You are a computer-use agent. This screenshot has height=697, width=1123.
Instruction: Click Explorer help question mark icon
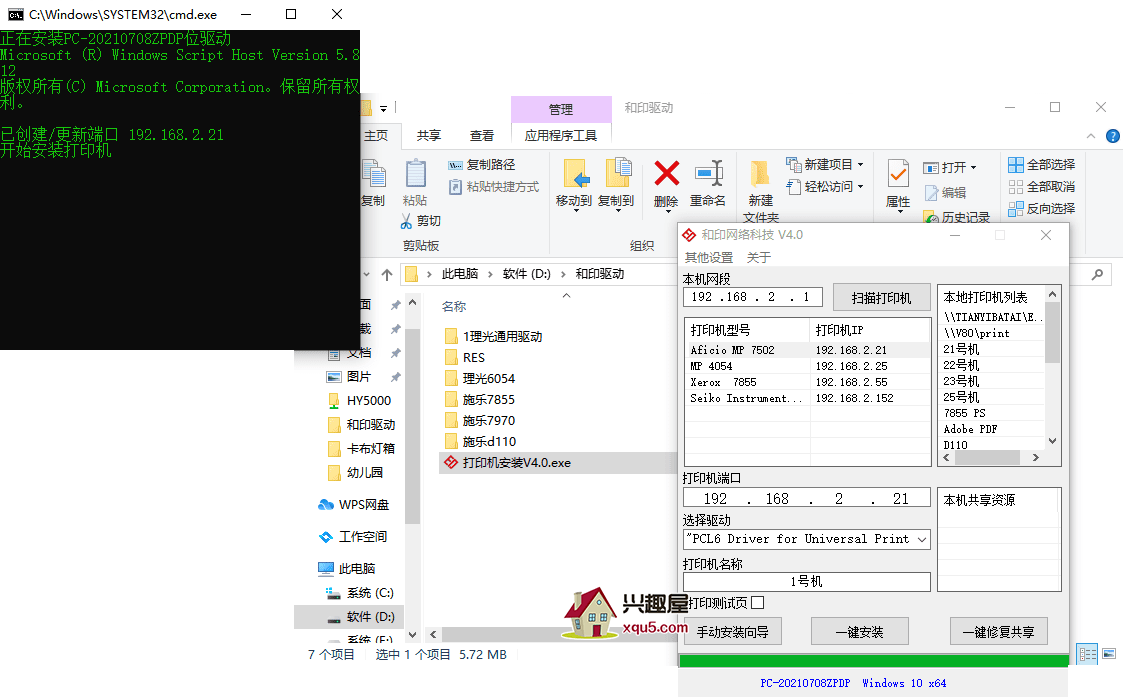(x=1112, y=136)
